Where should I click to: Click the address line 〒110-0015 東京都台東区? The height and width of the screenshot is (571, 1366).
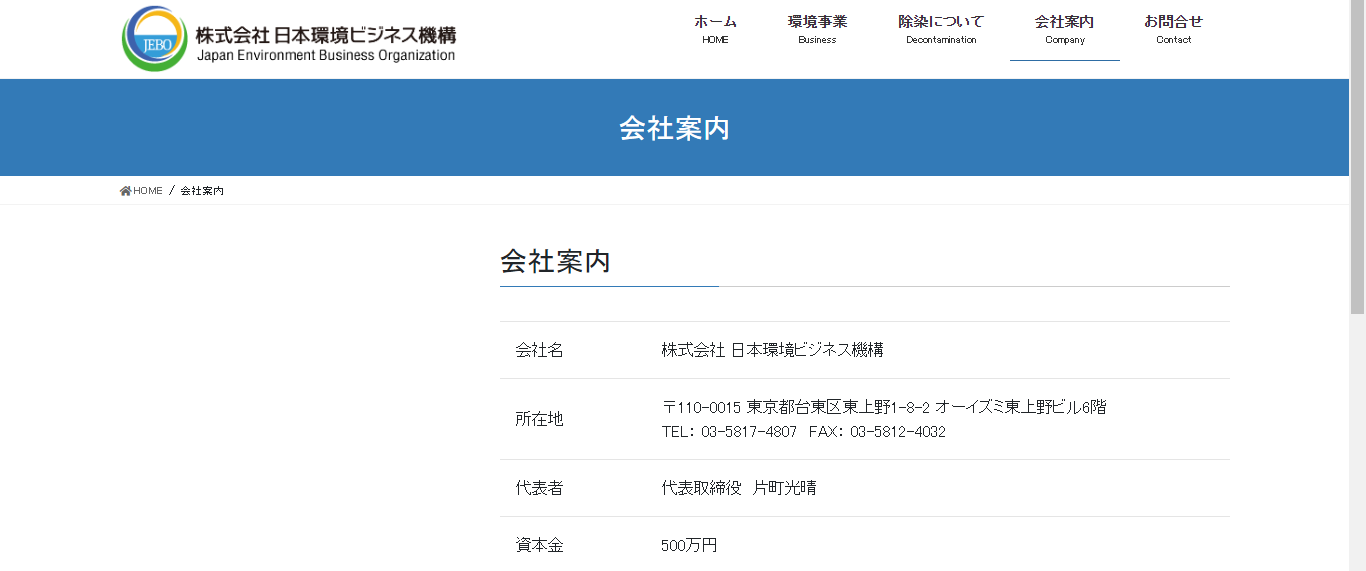pos(884,407)
